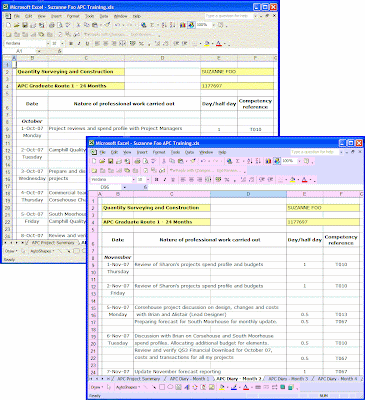Image resolution: width=365 pixels, height=400 pixels.
Task: Open font size dropdown in front window
Action: (x=148, y=179)
